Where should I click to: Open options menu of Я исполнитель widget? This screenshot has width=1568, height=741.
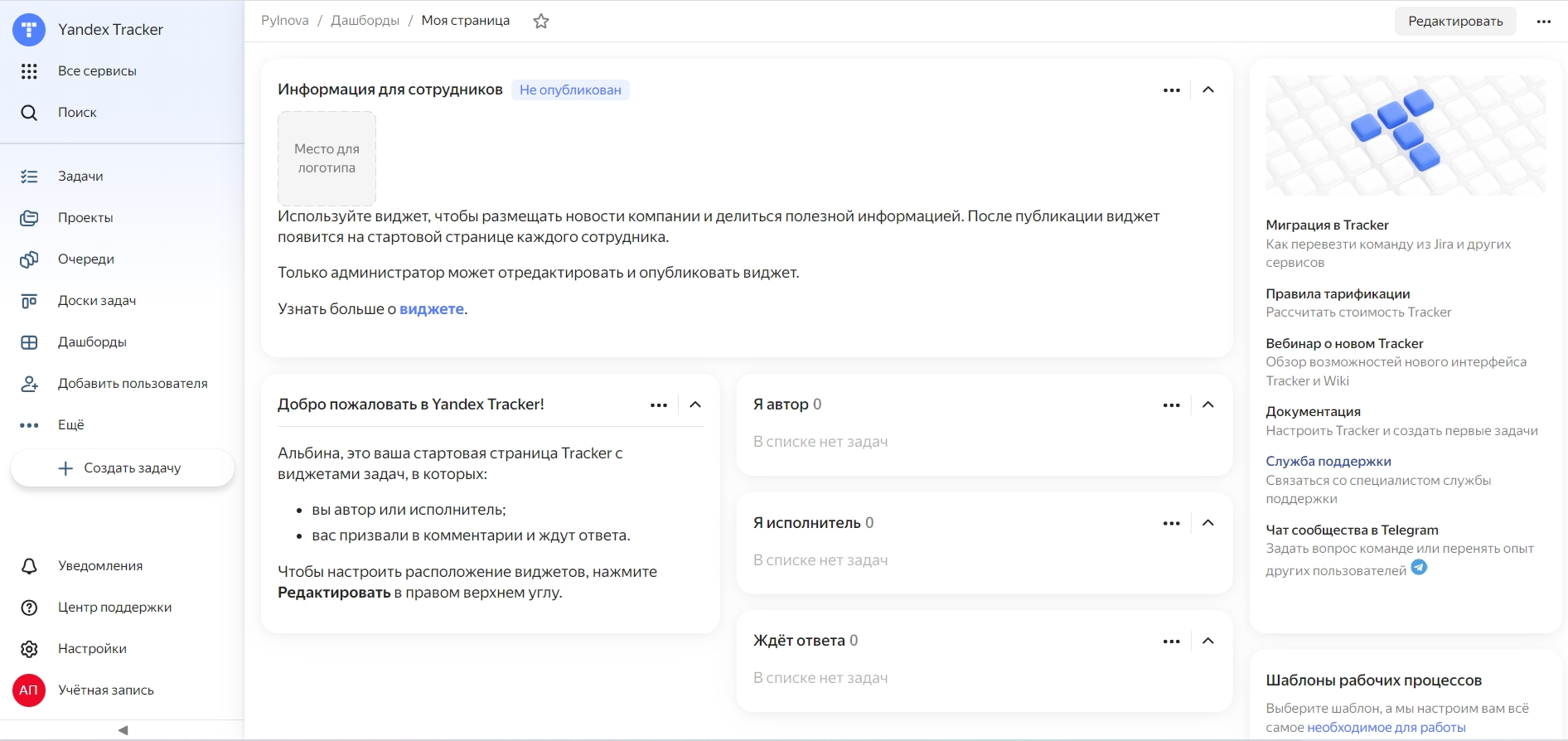[x=1171, y=523]
